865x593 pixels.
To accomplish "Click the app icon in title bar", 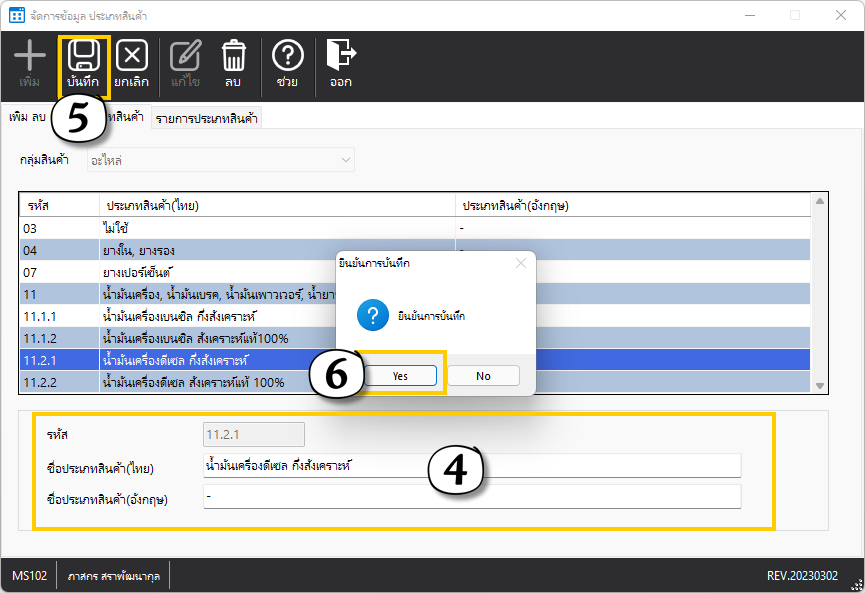I will click(x=16, y=15).
